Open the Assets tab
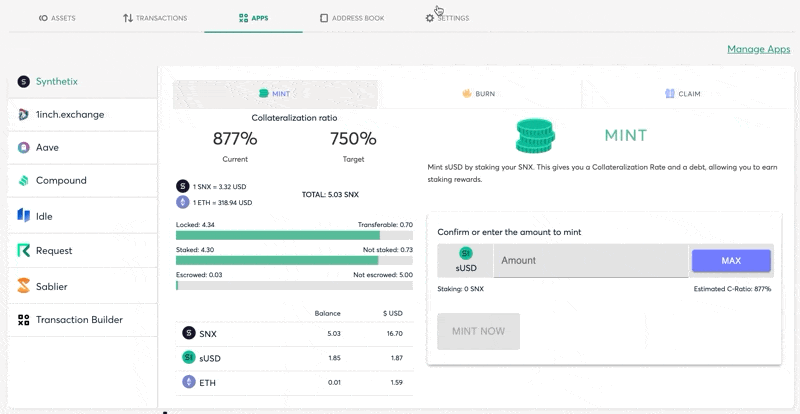This screenshot has height=414, width=800. [57, 18]
